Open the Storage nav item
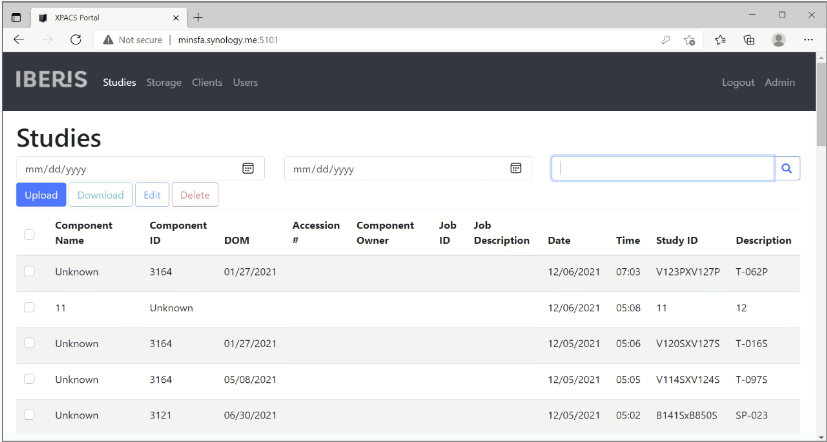Image resolution: width=827 pixels, height=442 pixels. pos(164,82)
